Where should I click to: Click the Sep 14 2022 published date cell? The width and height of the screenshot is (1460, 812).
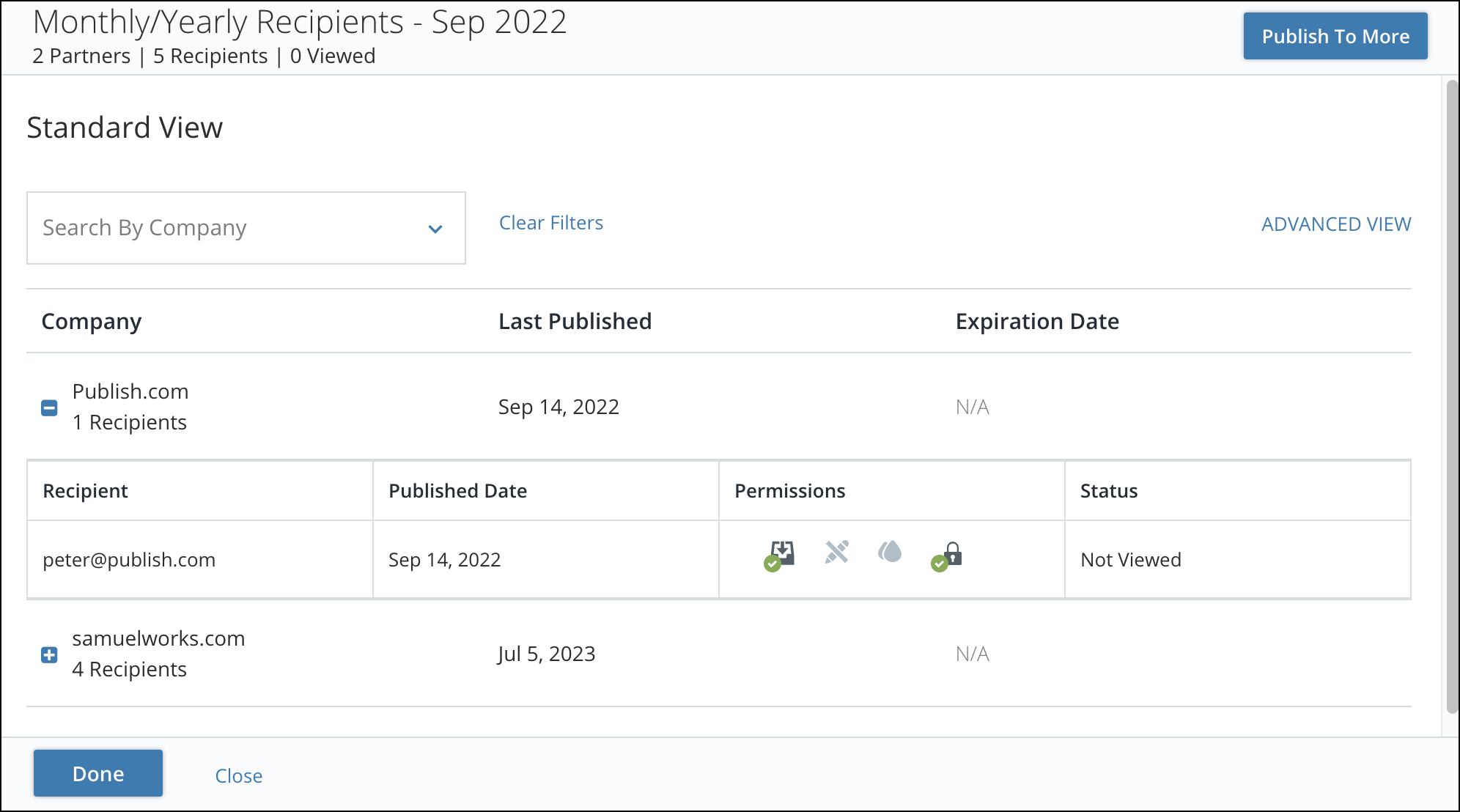[x=445, y=558]
